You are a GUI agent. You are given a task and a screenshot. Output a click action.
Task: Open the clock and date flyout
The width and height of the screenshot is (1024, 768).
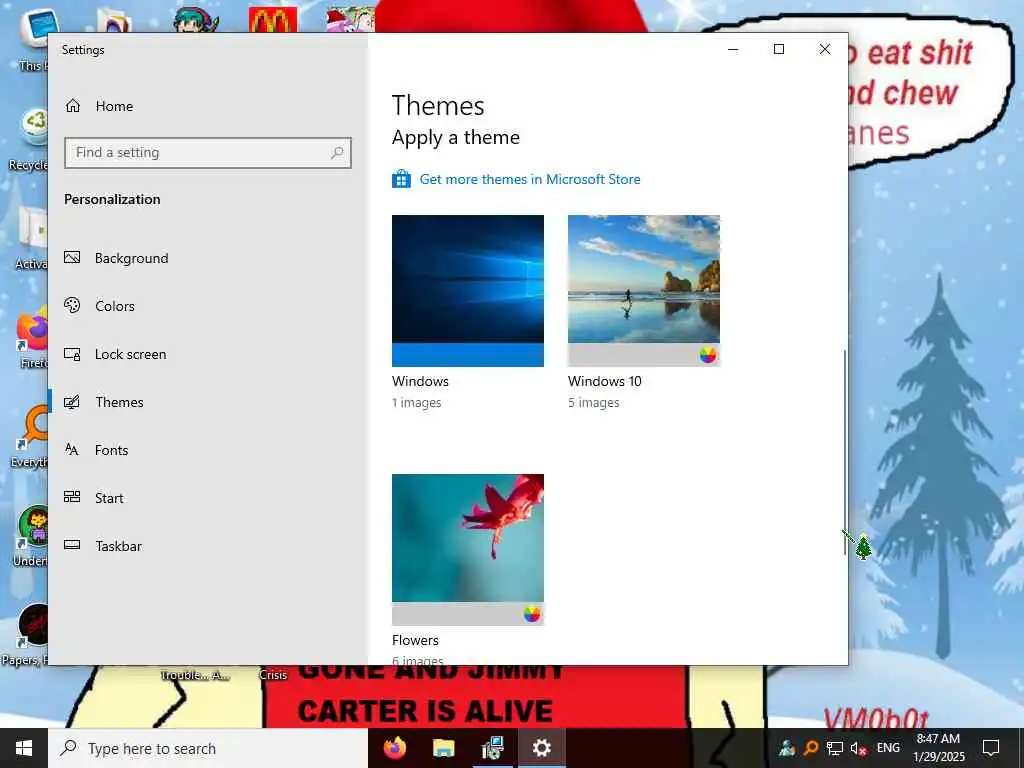pyautogui.click(x=938, y=748)
